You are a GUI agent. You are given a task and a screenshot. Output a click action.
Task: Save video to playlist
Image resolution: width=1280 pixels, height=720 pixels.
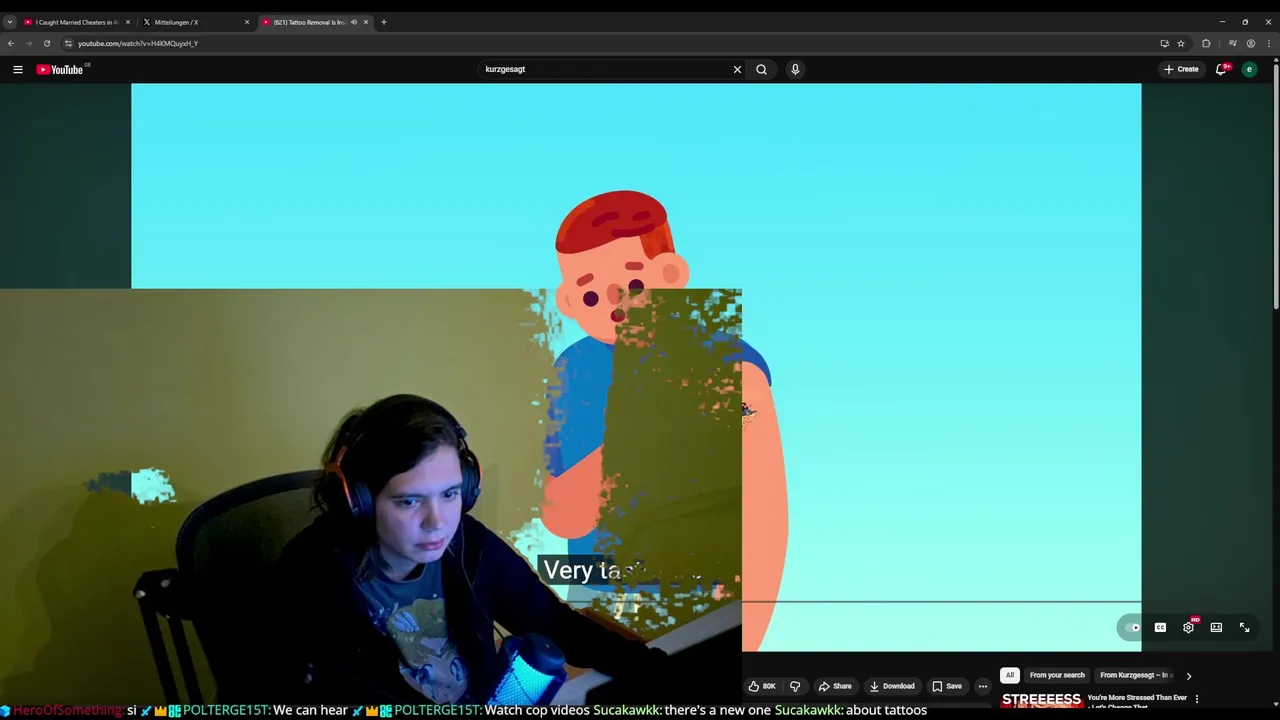[947, 686]
